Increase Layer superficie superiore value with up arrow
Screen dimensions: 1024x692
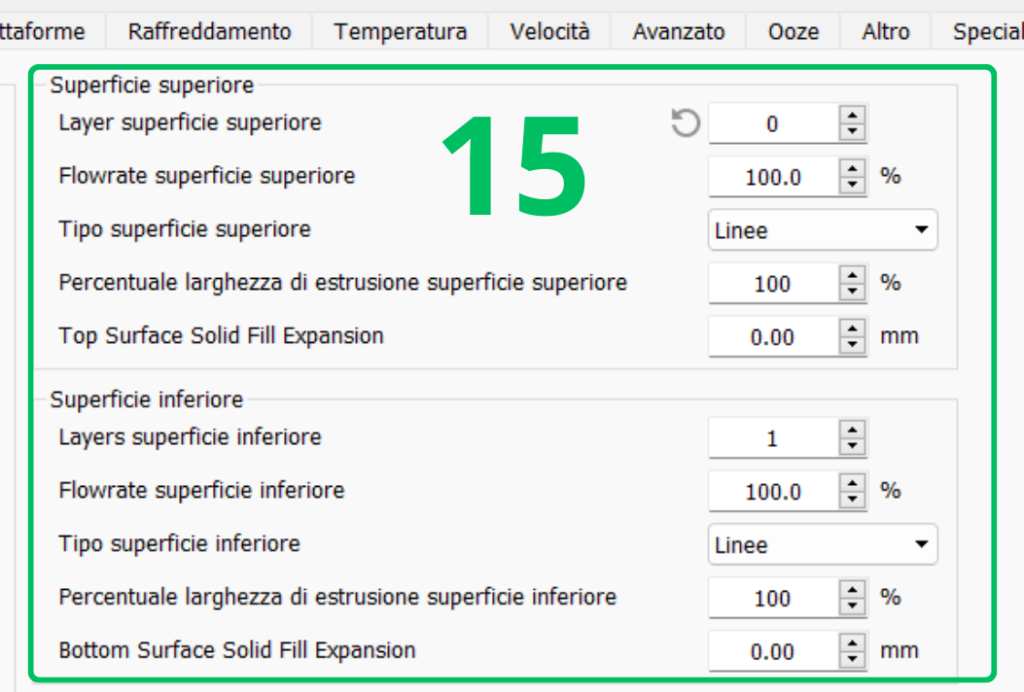coord(852,116)
